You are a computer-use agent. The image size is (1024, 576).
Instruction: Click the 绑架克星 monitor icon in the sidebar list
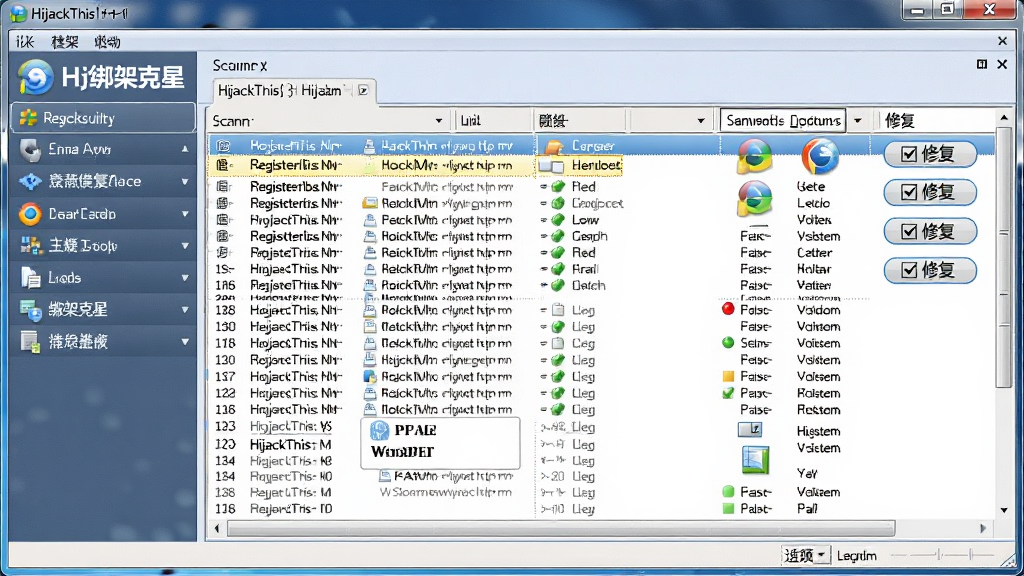31,310
